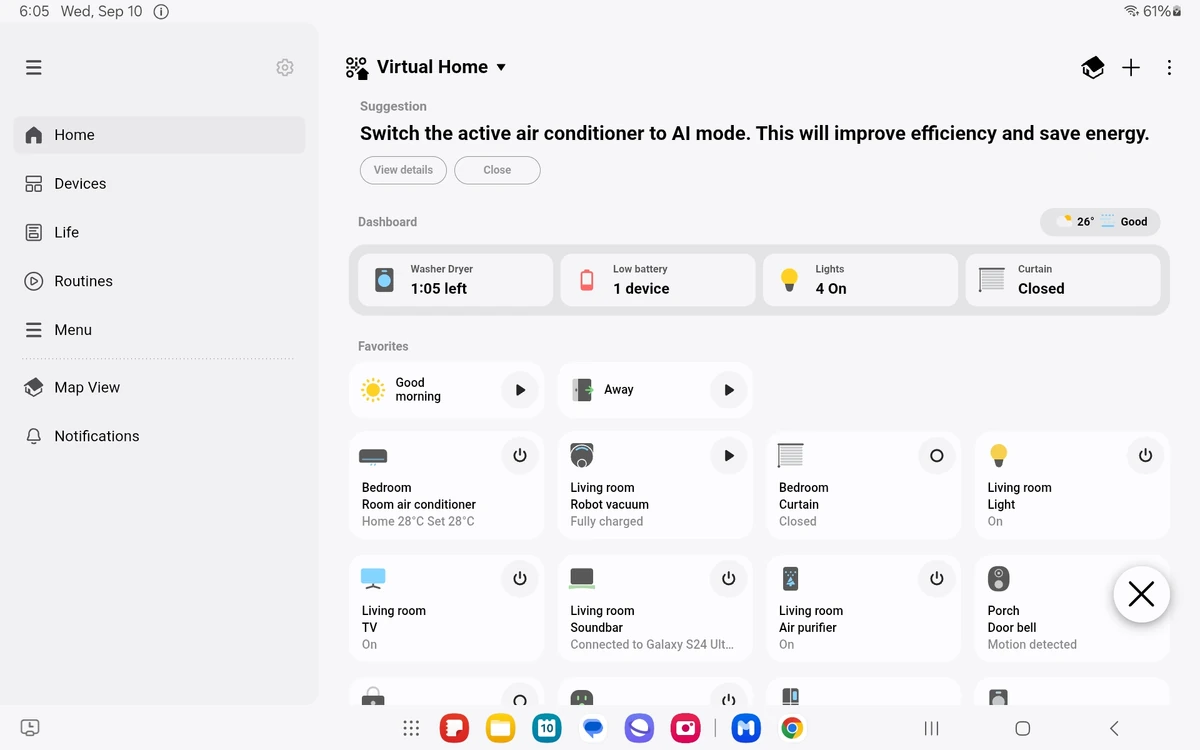
Task: Open the three-dot overflow menu
Action: click(x=1168, y=67)
